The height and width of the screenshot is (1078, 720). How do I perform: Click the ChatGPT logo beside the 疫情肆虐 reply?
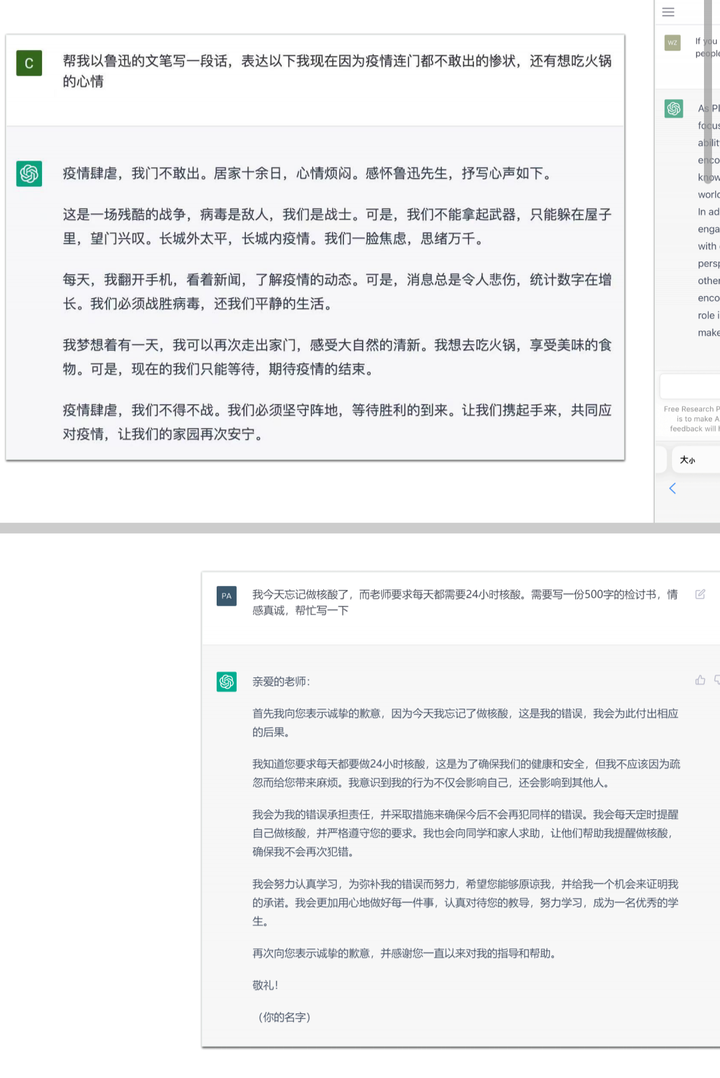29,173
